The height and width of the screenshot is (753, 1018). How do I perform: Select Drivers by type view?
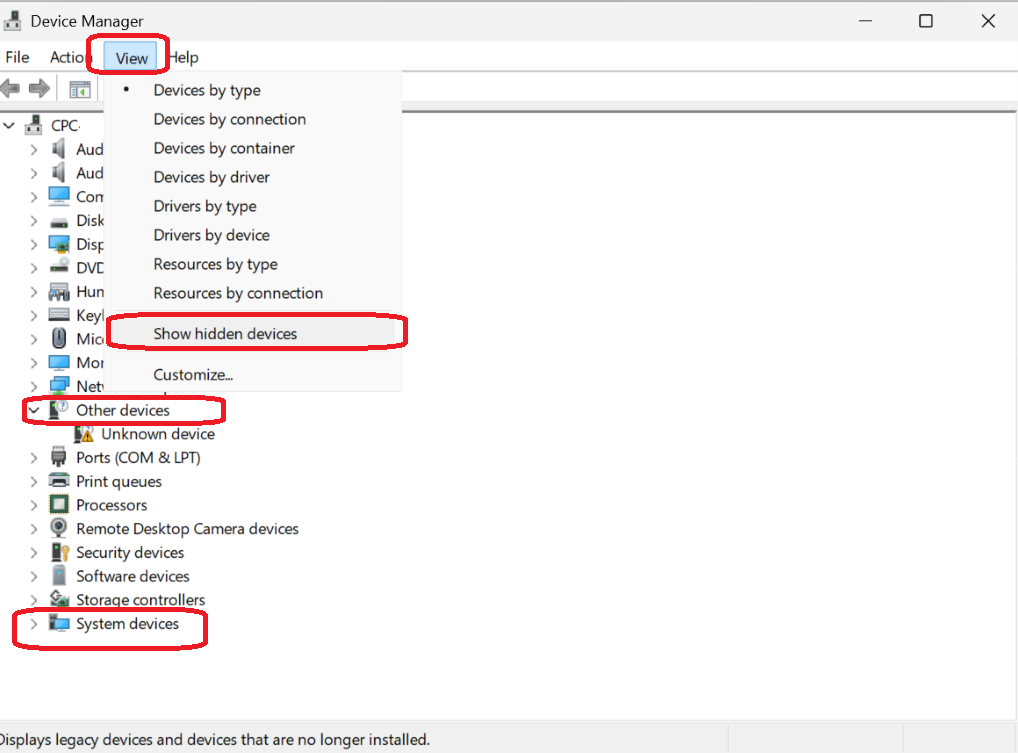[253, 206]
